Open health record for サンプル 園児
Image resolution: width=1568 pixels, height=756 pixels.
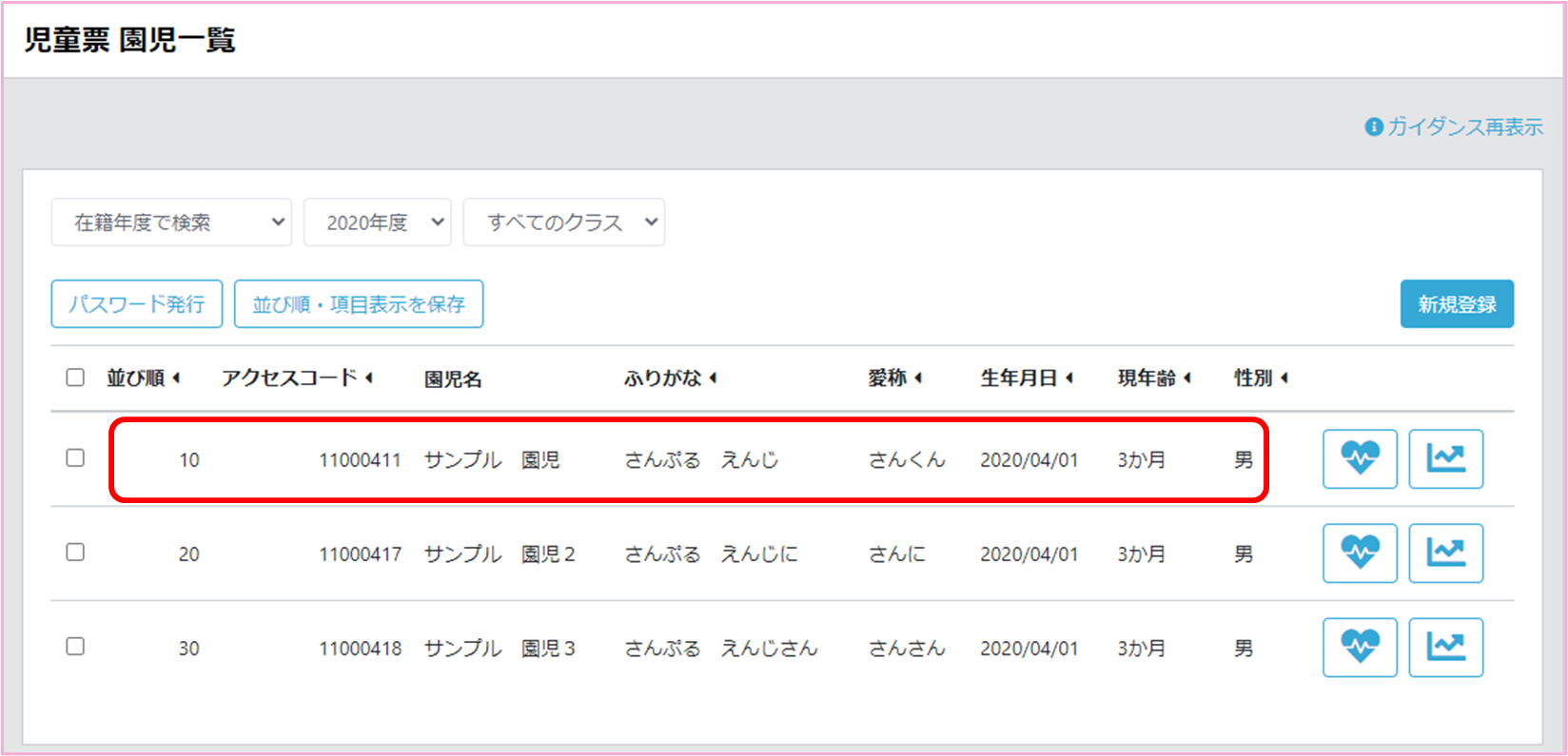coord(1359,459)
